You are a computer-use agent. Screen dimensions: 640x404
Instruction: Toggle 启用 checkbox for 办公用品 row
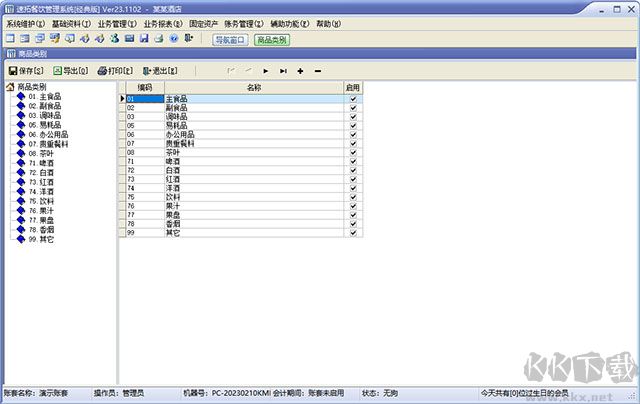(353, 135)
